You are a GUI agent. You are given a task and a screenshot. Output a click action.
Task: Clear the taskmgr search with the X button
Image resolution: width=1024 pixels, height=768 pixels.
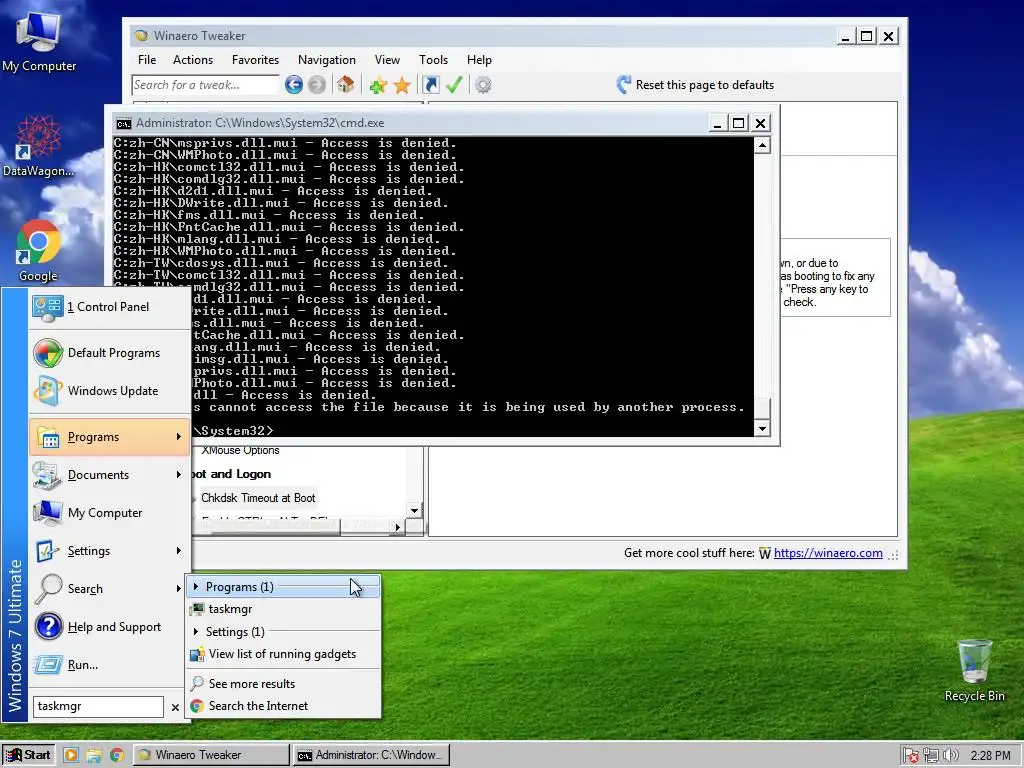[175, 707]
